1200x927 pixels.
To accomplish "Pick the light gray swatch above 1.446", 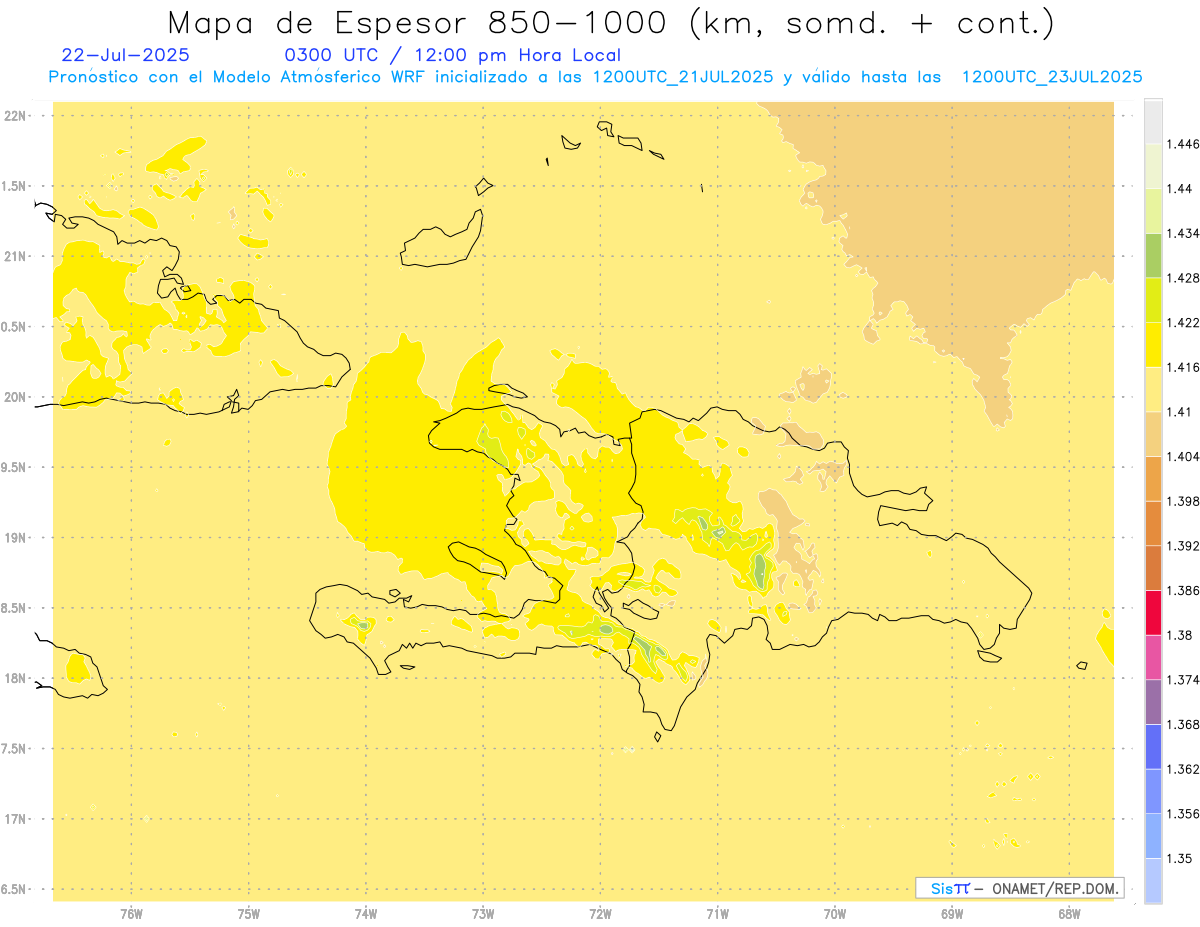I will [1153, 121].
